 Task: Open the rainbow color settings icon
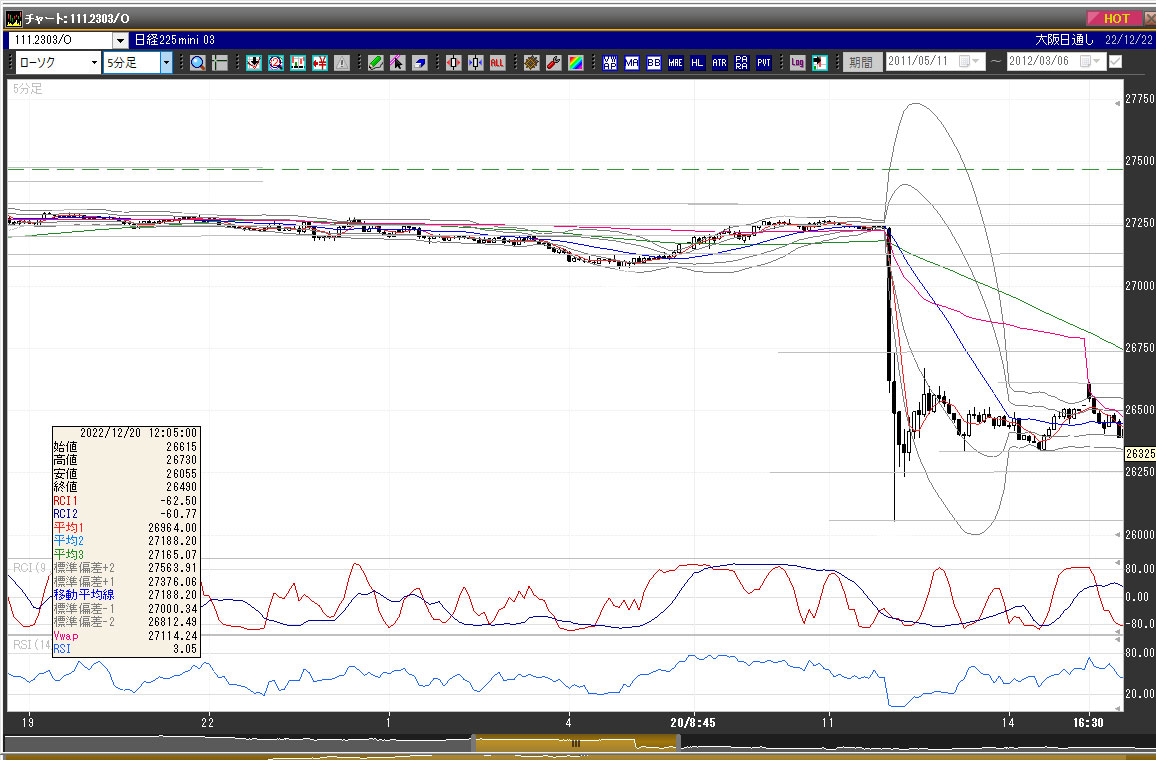pos(576,63)
